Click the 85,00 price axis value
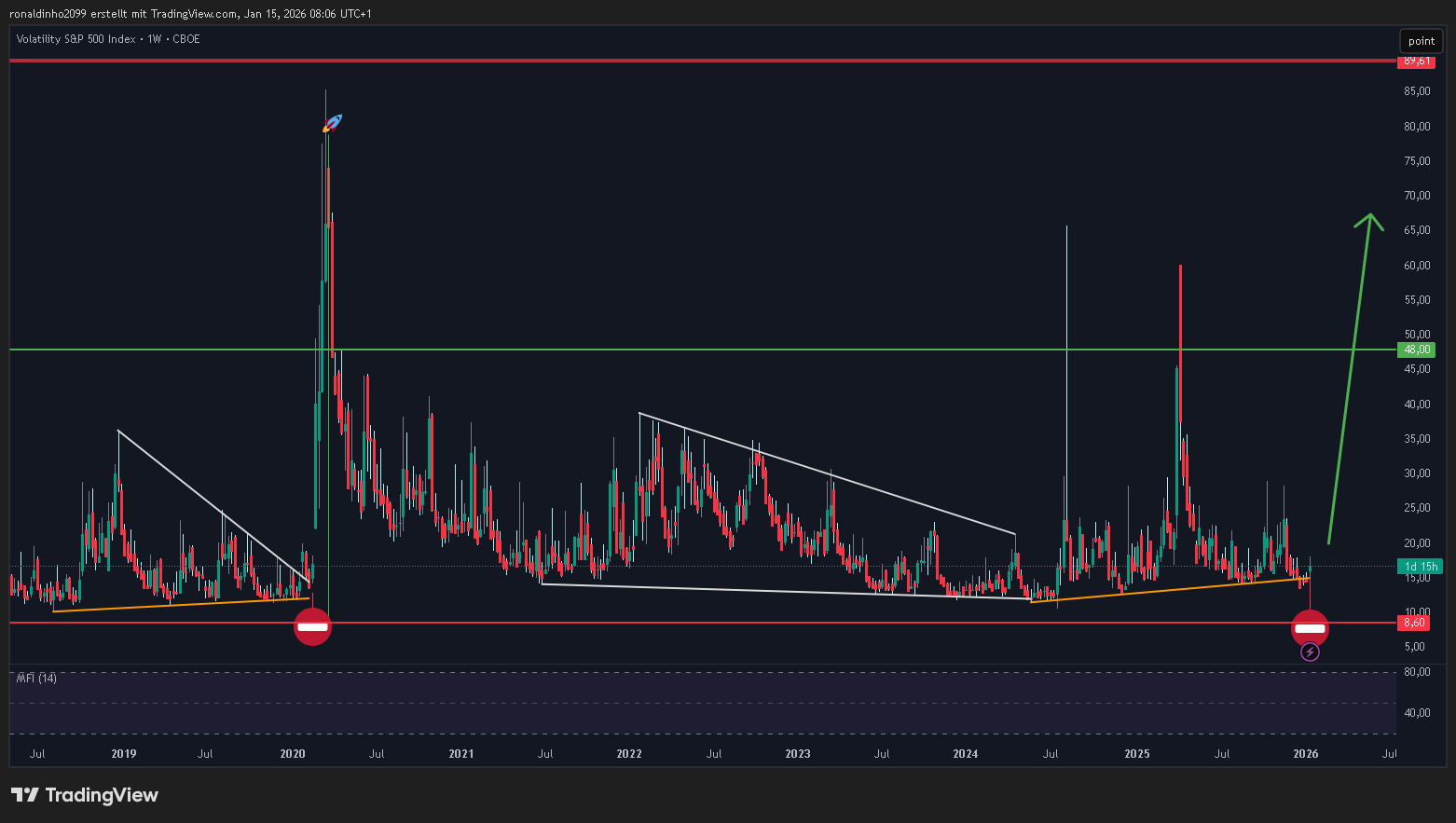1456x823 pixels. (1417, 91)
